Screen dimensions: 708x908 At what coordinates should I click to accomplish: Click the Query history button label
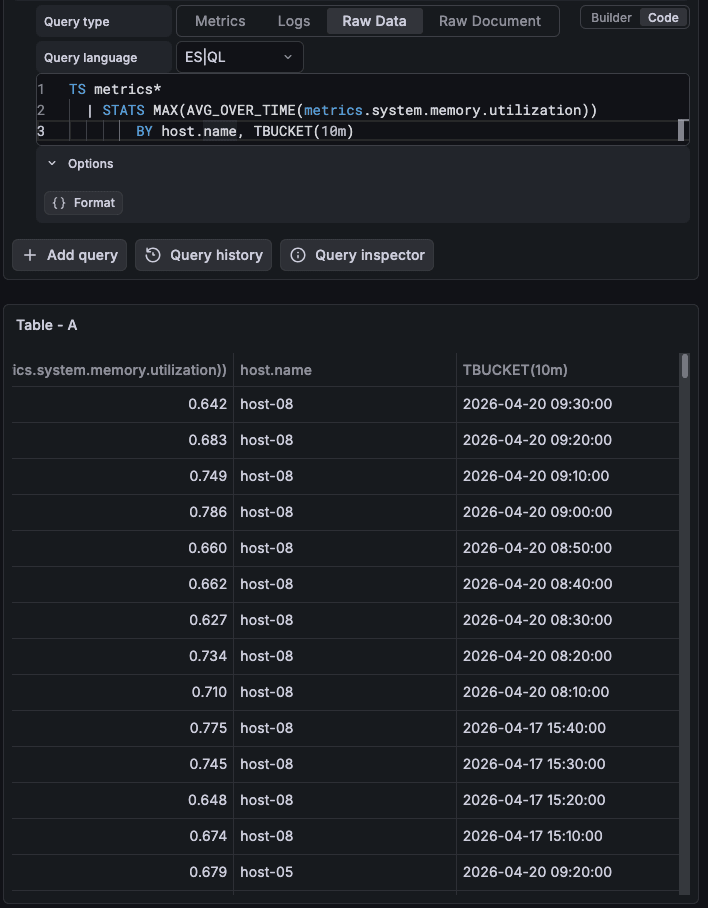[x=217, y=255]
